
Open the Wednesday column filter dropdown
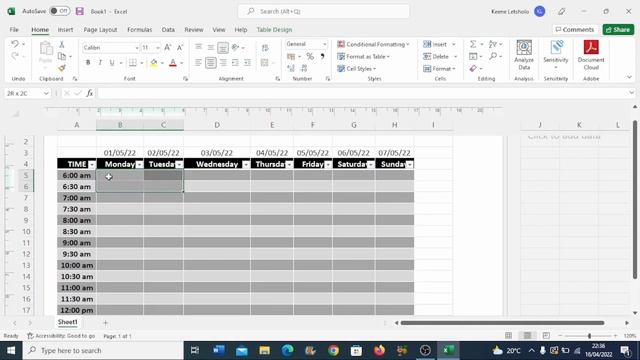(246, 164)
